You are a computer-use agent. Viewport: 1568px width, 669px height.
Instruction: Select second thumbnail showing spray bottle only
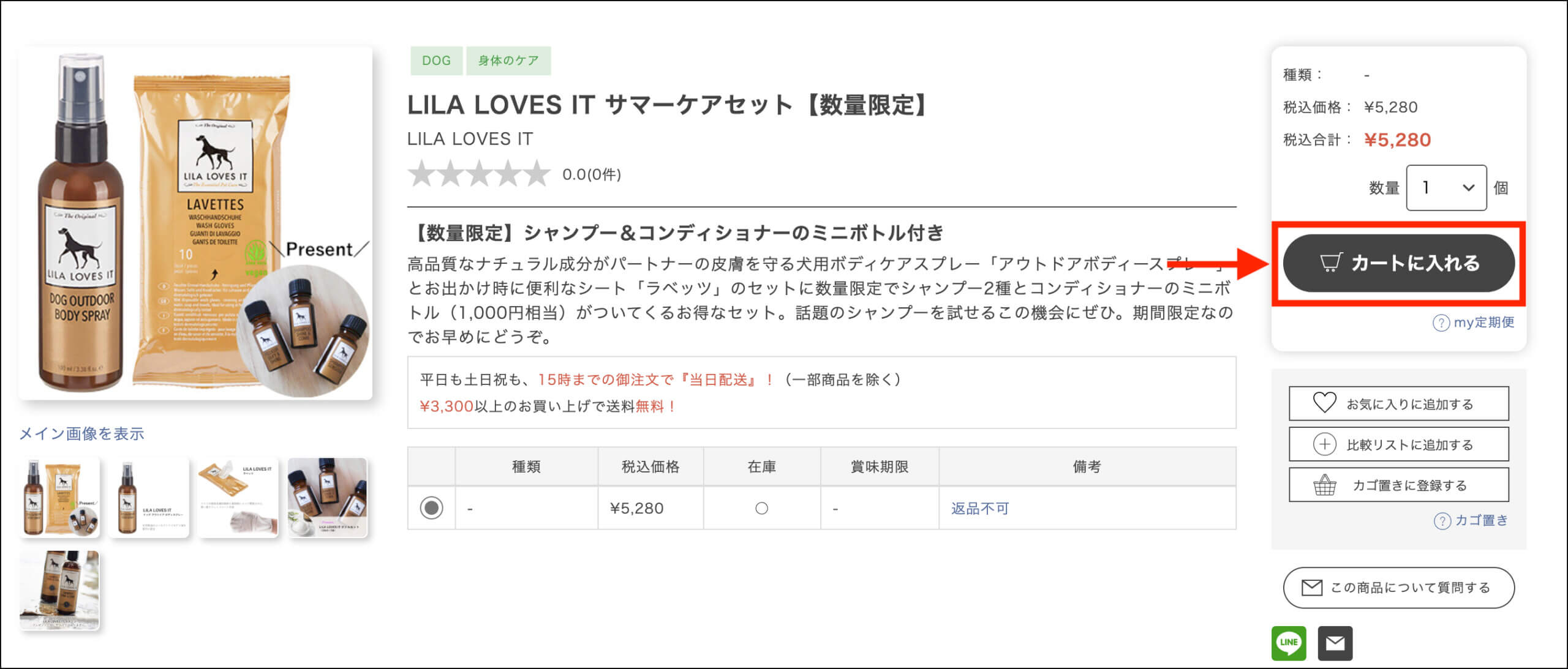pos(149,498)
